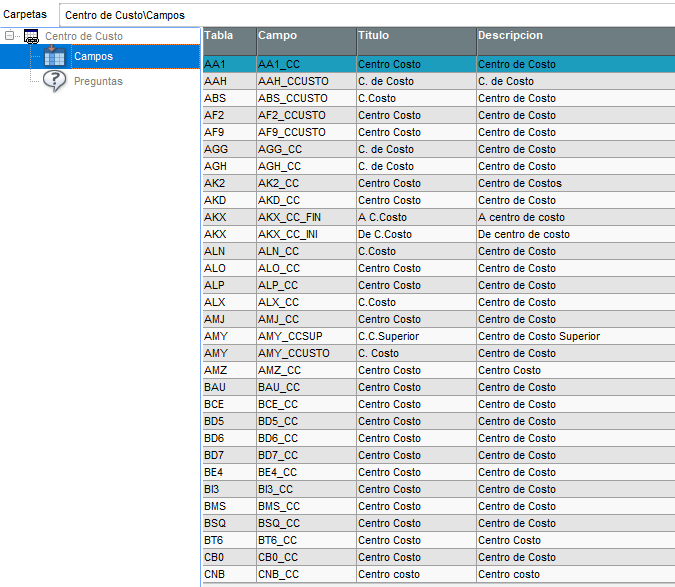Click the AGG table cell

coord(229,149)
